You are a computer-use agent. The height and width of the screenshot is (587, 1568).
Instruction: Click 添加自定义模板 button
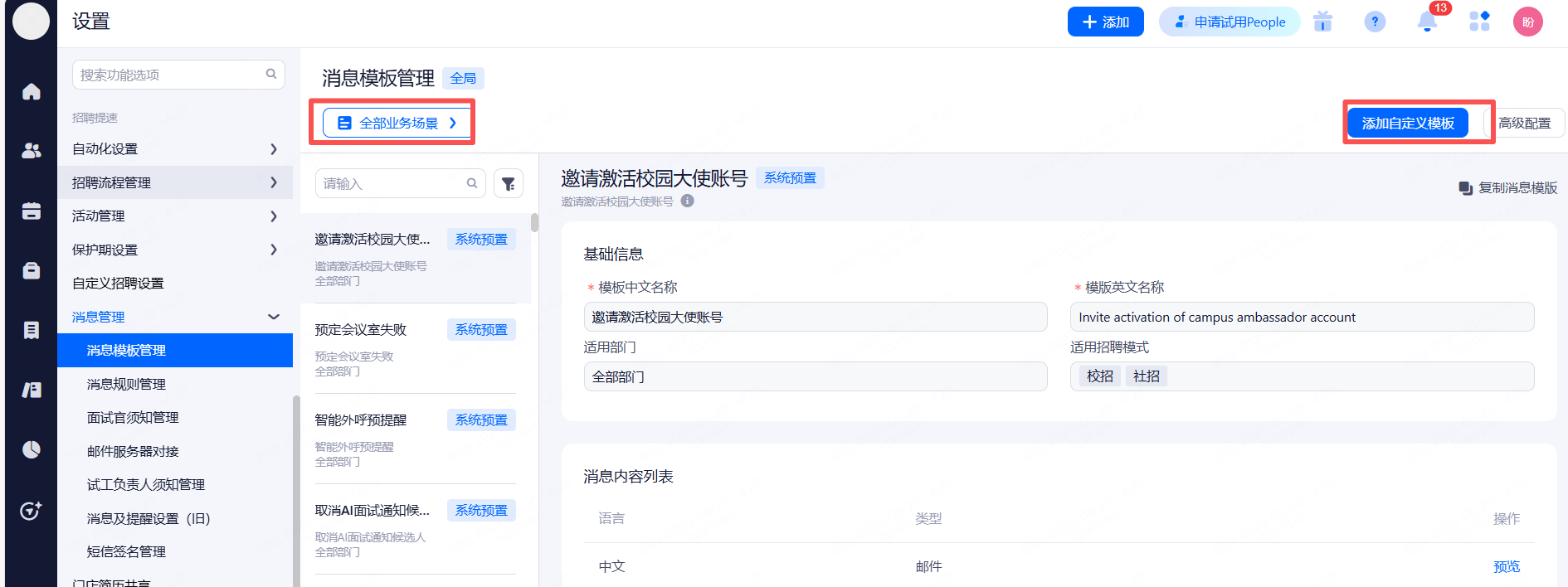pos(1407,124)
